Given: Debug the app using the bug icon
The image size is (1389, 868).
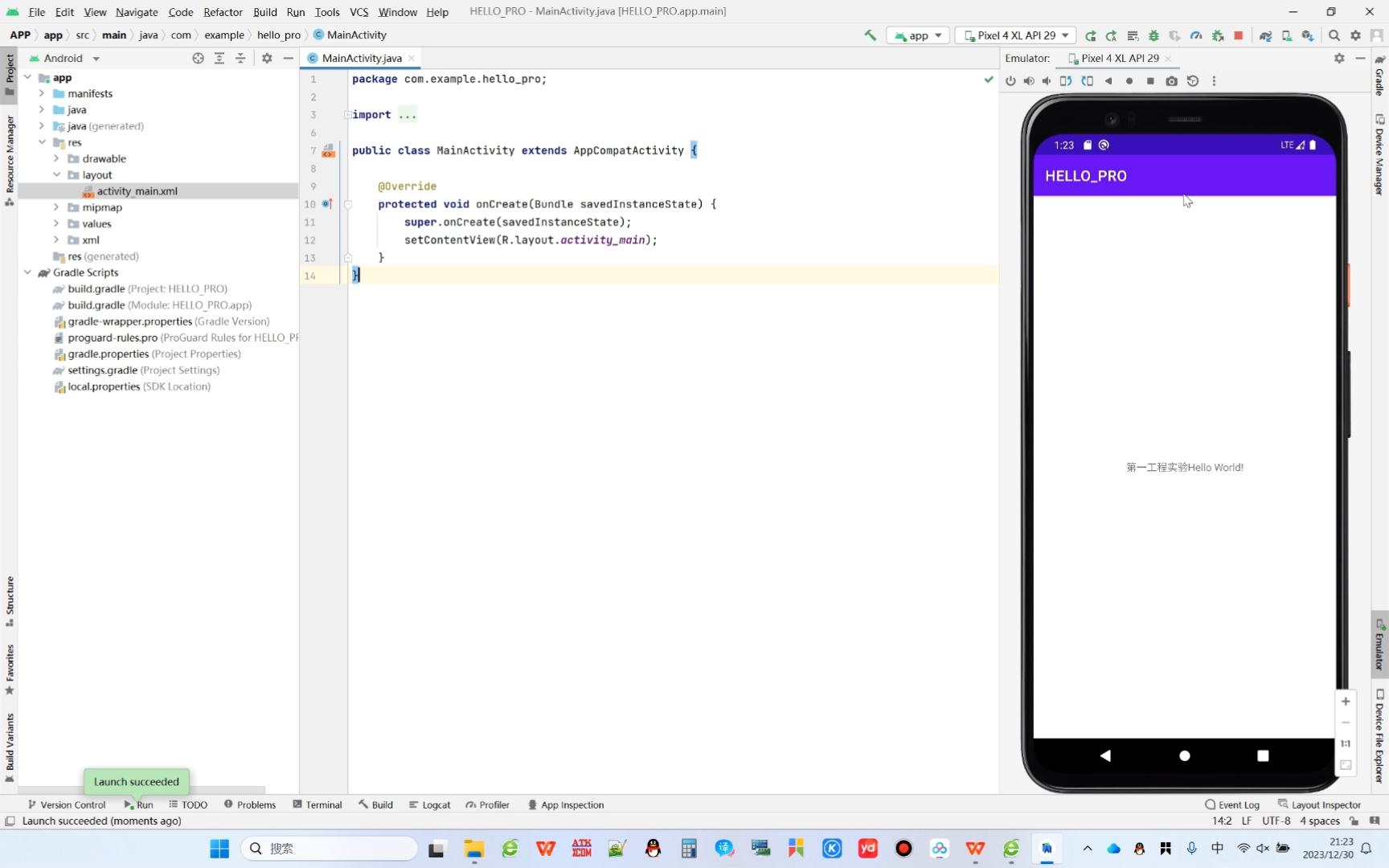Looking at the screenshot, I should (1154, 35).
